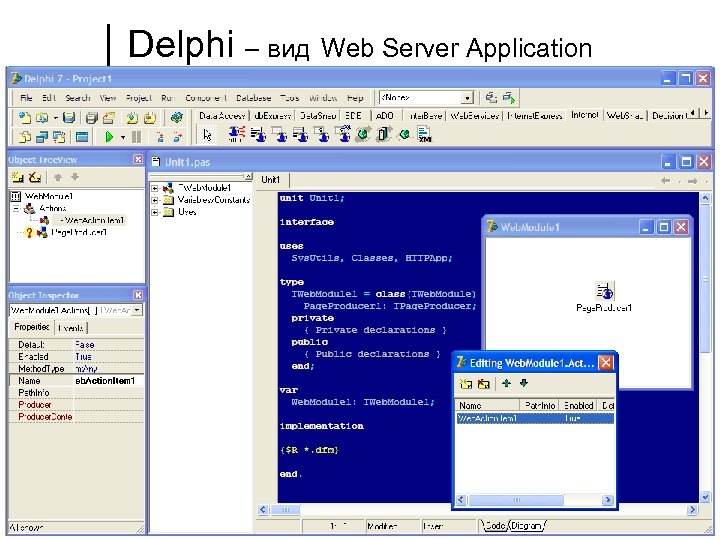Click the Save Current Desktop icon
This screenshot has width=720, height=540.
[x=491, y=97]
